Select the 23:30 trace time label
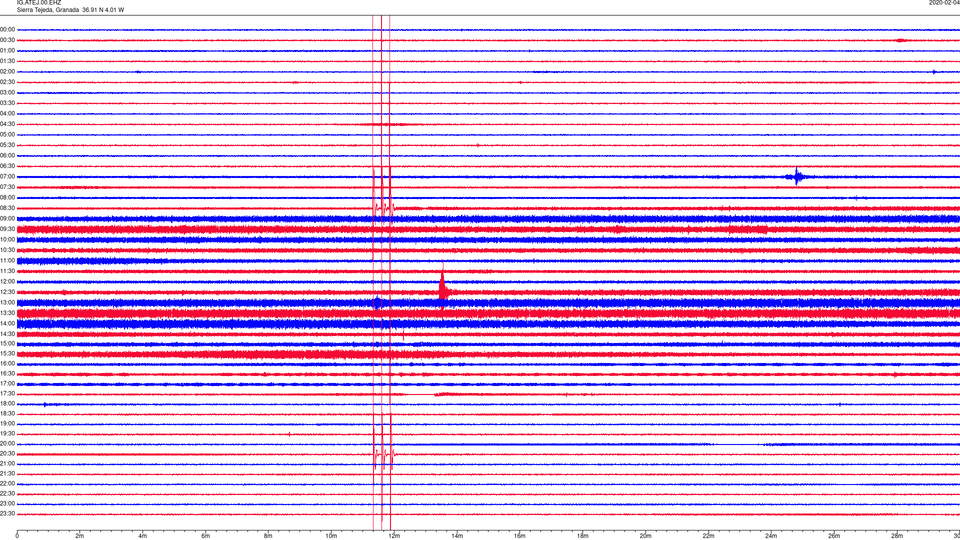 (x=8, y=514)
